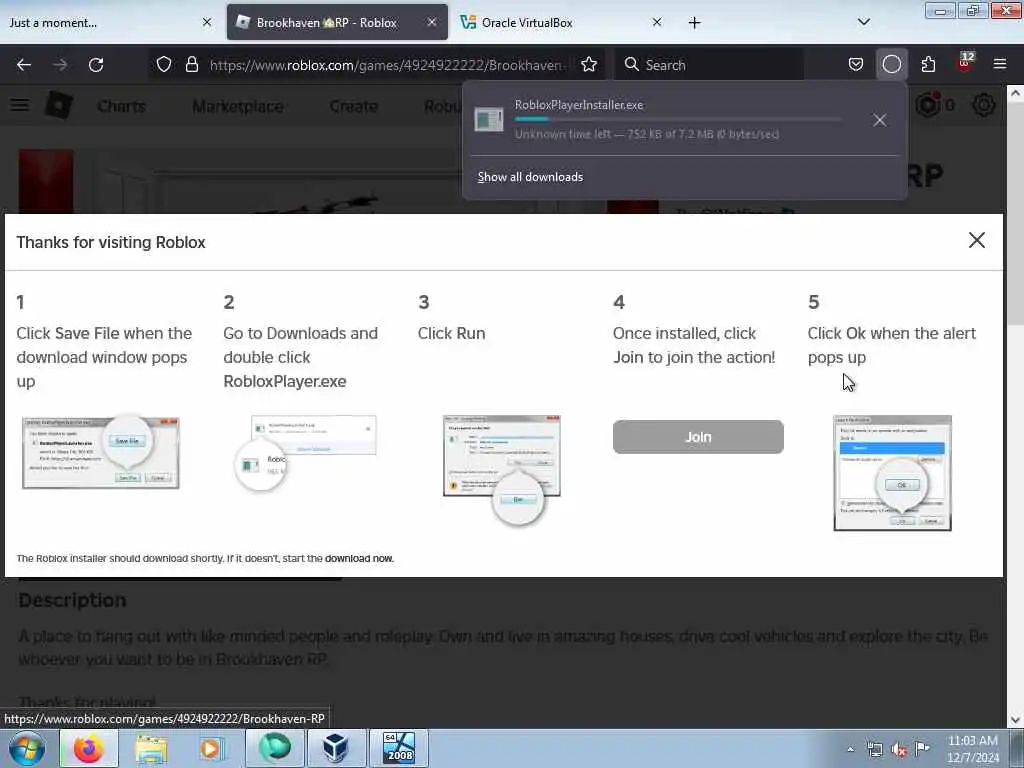Show hidden system tray icons
Image resolution: width=1024 pixels, height=768 pixels.
click(850, 749)
